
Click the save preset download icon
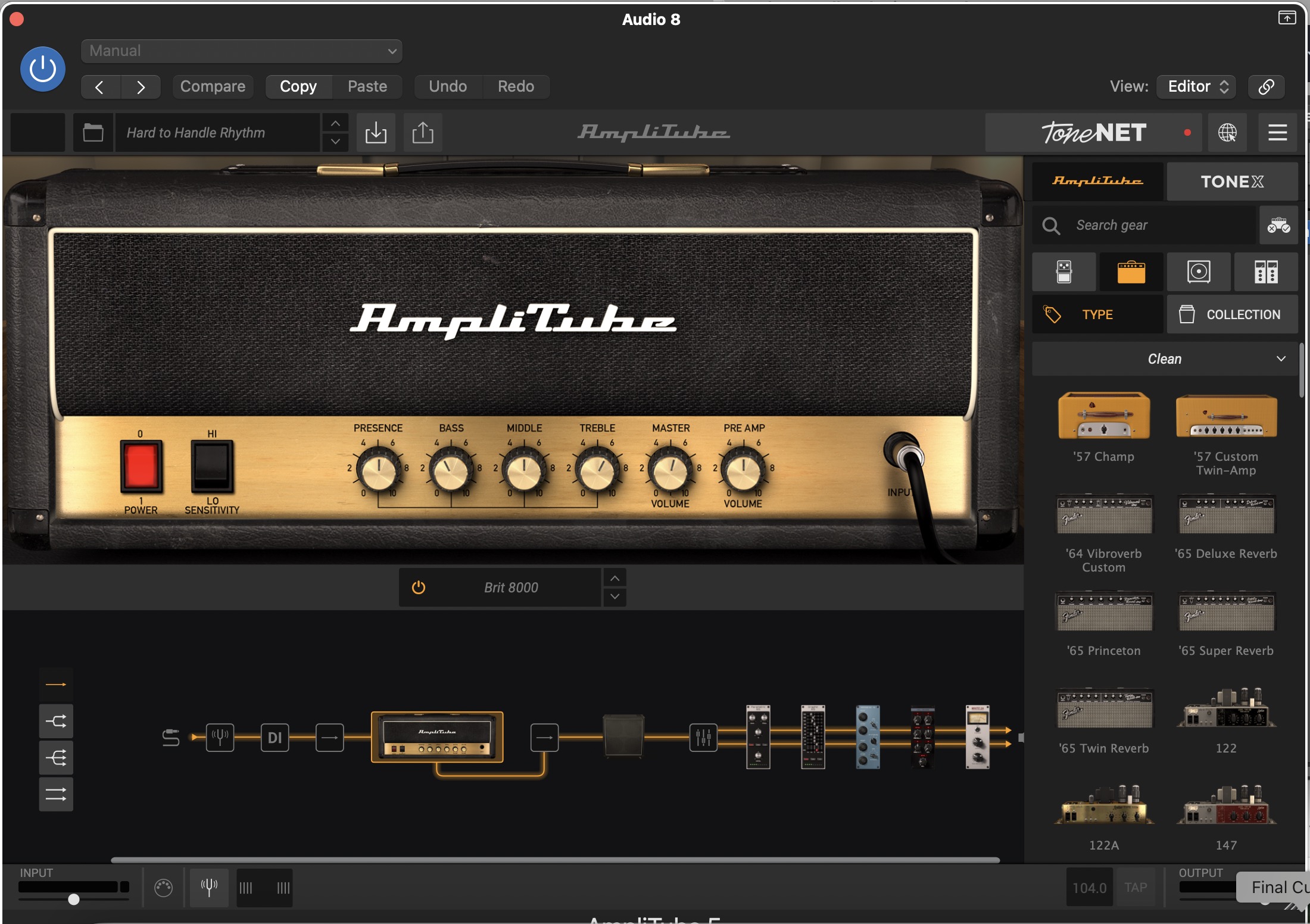click(376, 132)
